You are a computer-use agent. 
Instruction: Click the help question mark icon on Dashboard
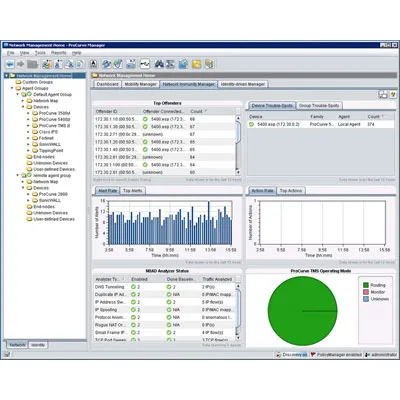pyautogui.click(x=393, y=95)
